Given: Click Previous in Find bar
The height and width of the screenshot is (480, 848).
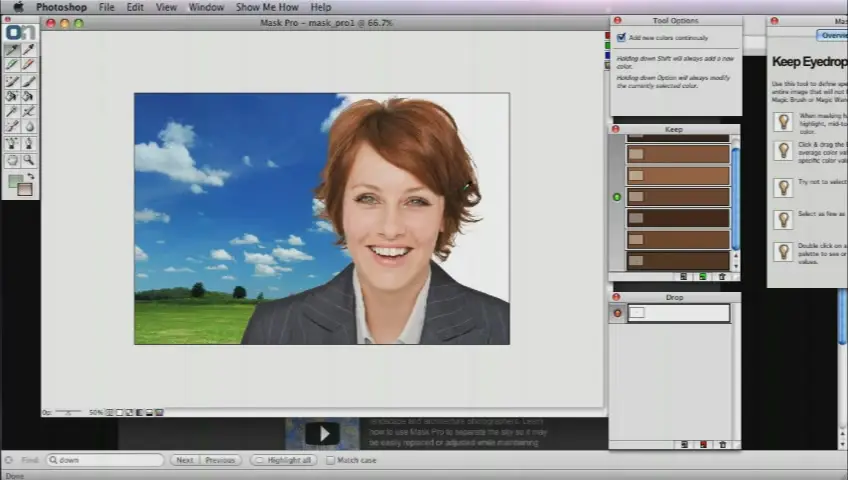Looking at the screenshot, I should click(220, 460).
